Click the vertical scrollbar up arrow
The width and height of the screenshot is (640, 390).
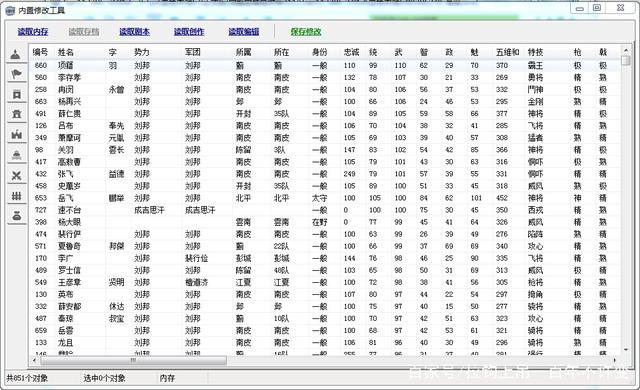626,50
